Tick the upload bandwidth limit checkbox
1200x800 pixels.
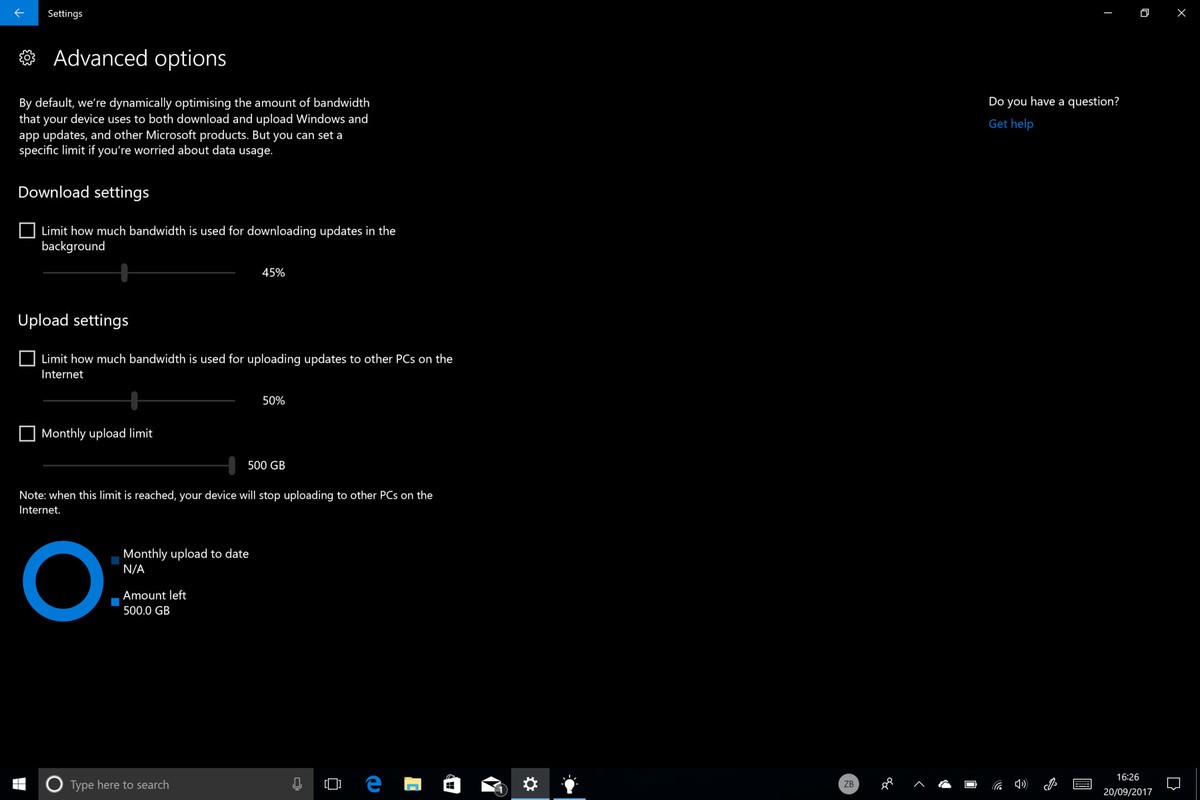tap(27, 359)
